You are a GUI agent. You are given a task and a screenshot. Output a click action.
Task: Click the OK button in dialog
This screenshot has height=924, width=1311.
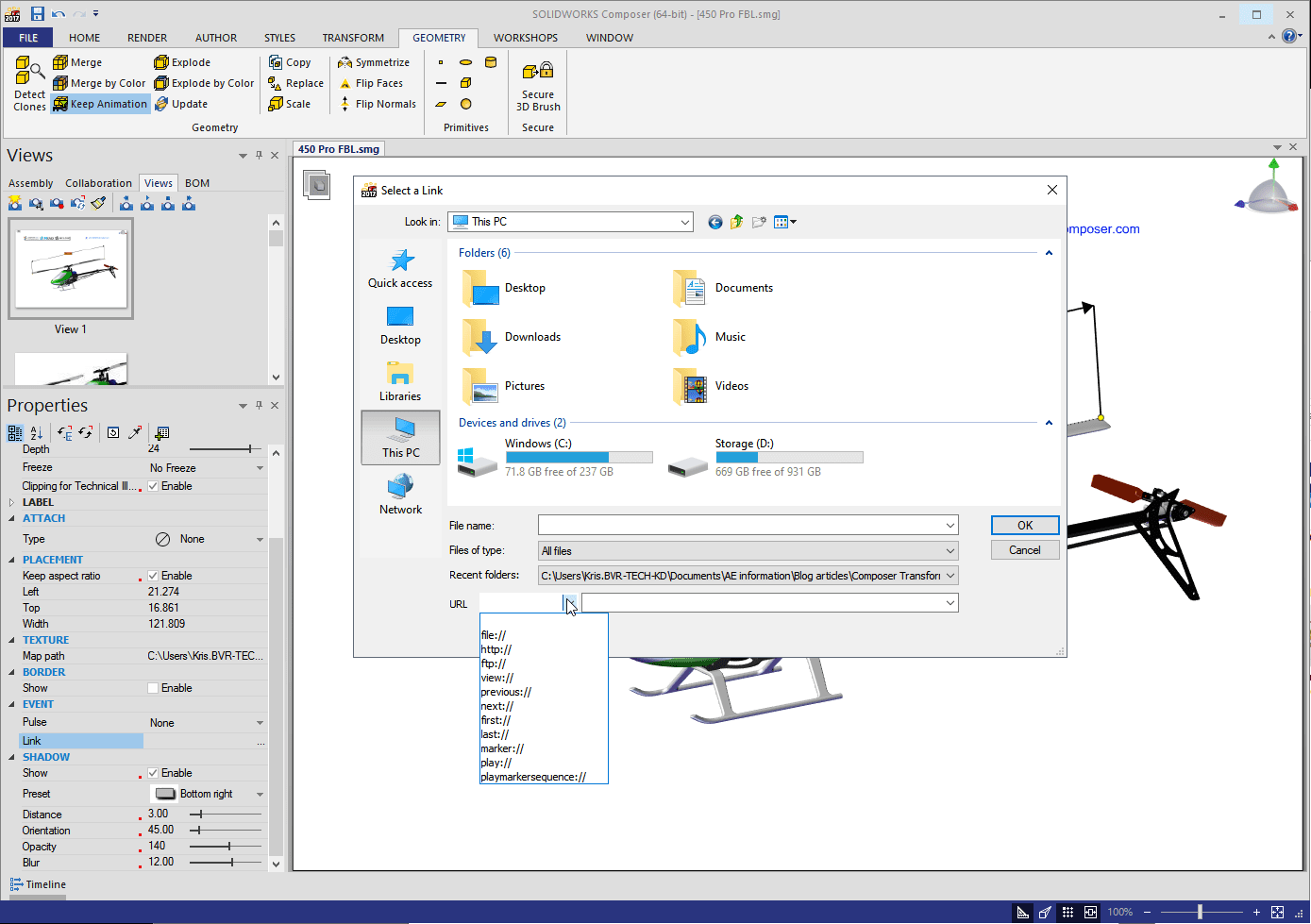(x=1024, y=526)
